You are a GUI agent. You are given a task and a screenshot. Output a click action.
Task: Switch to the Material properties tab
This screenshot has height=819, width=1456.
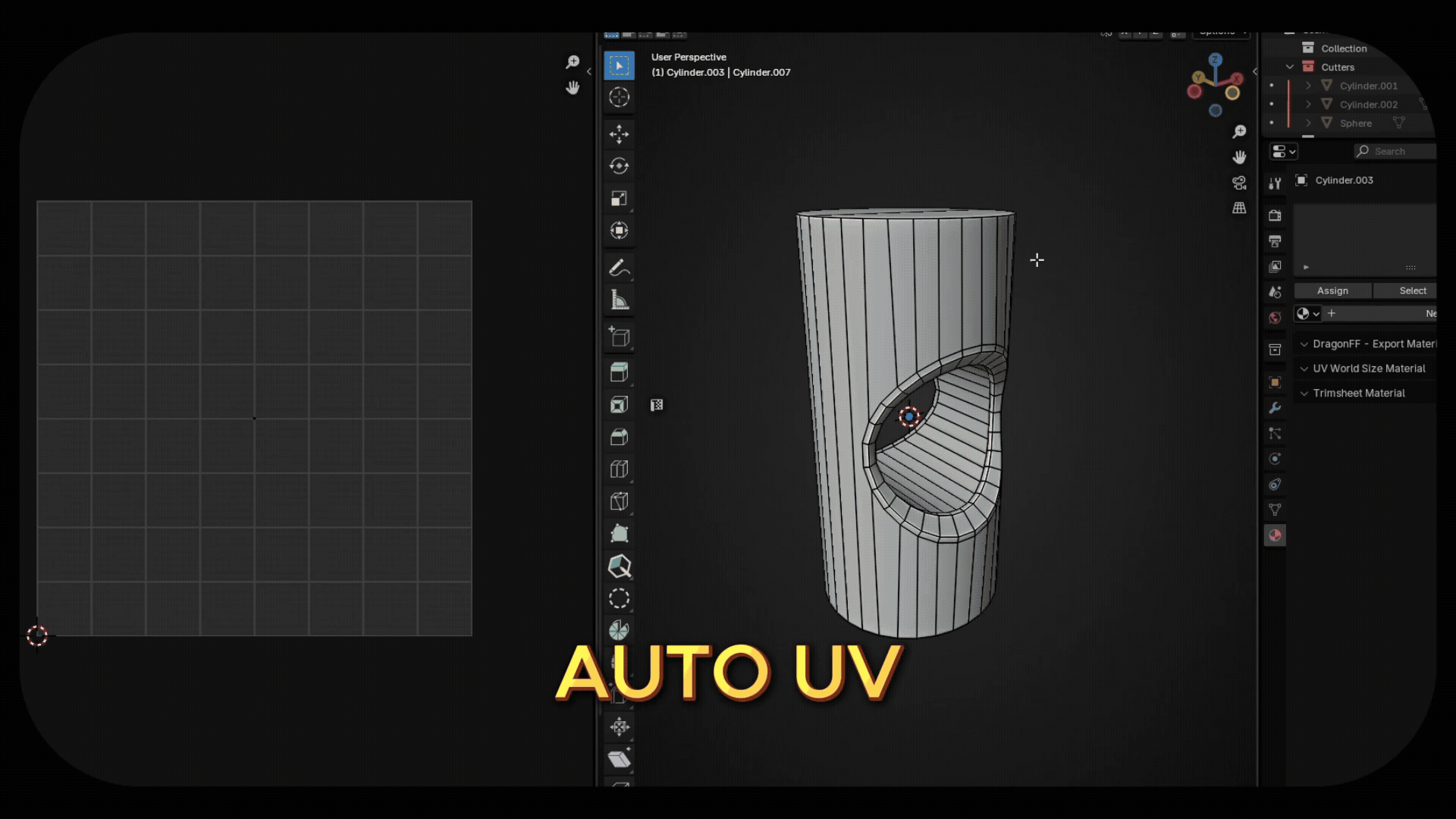1275,535
